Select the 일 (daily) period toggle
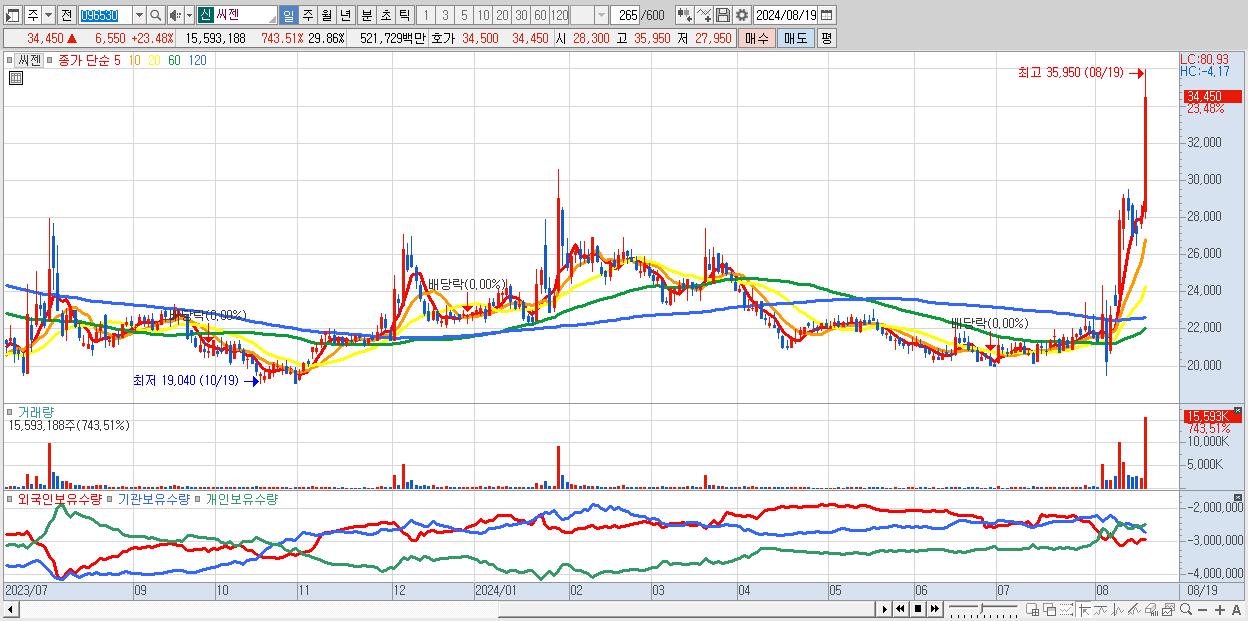This screenshot has height=621, width=1248. tap(288, 15)
